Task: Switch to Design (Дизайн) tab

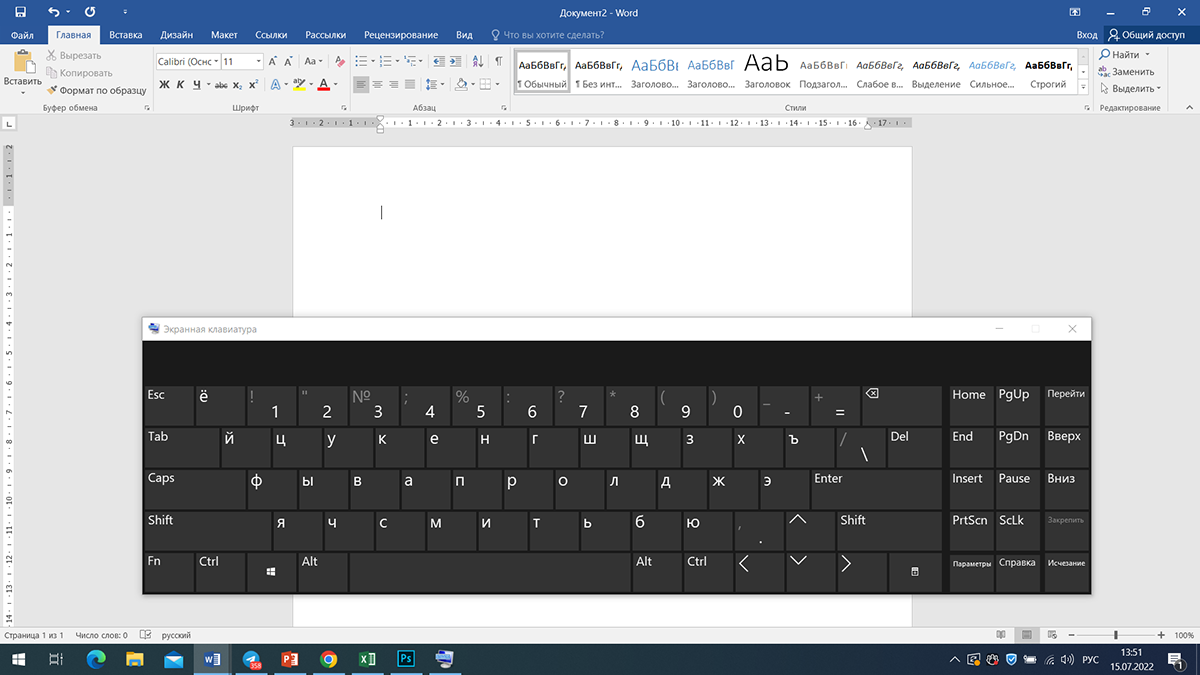Action: coord(177,34)
